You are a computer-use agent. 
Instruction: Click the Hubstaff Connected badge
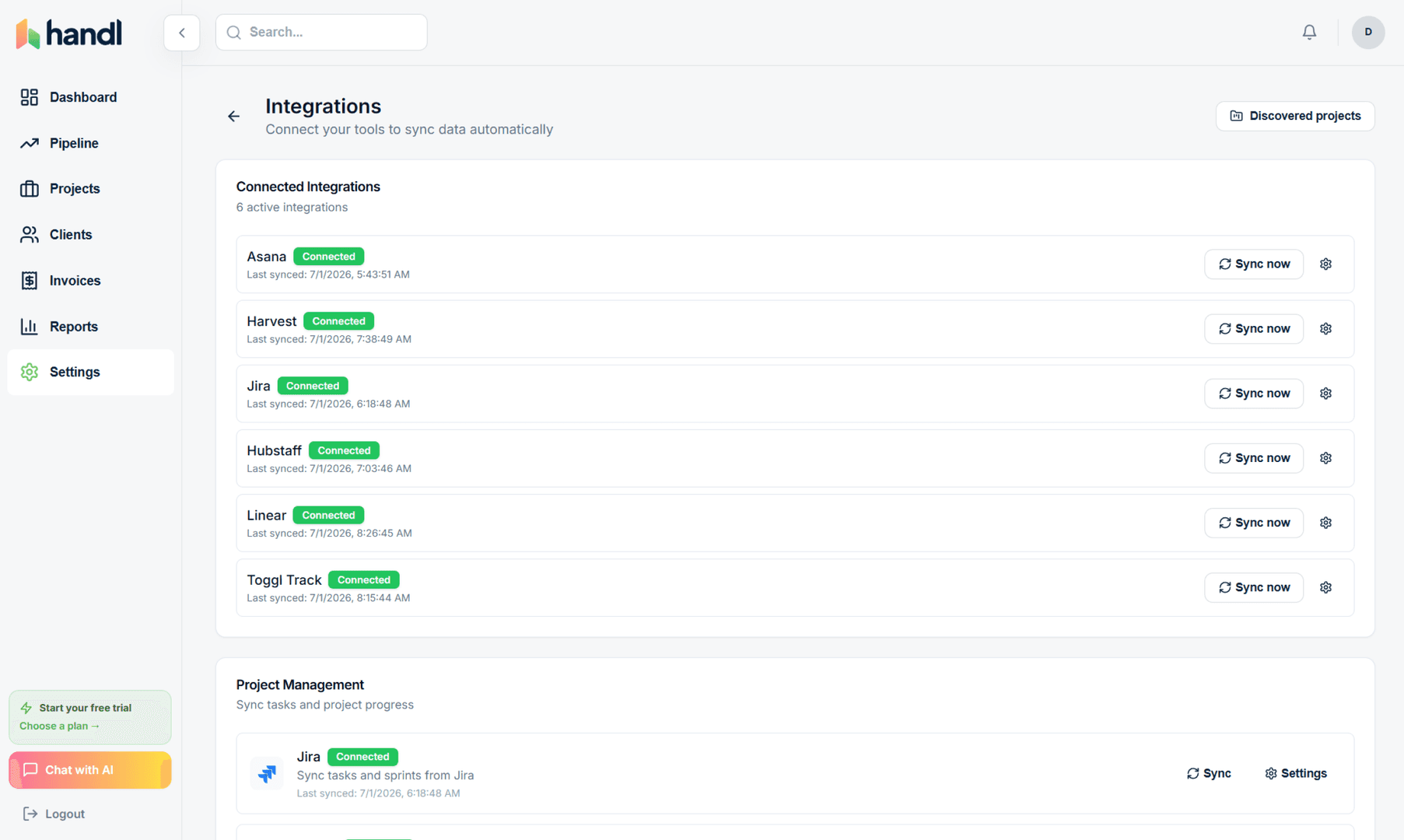pyautogui.click(x=344, y=450)
